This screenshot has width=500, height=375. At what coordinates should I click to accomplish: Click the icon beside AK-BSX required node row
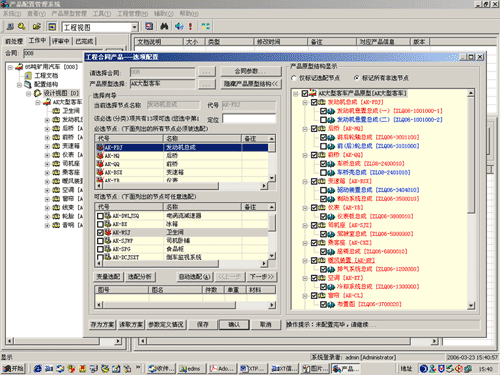[x=100, y=172]
